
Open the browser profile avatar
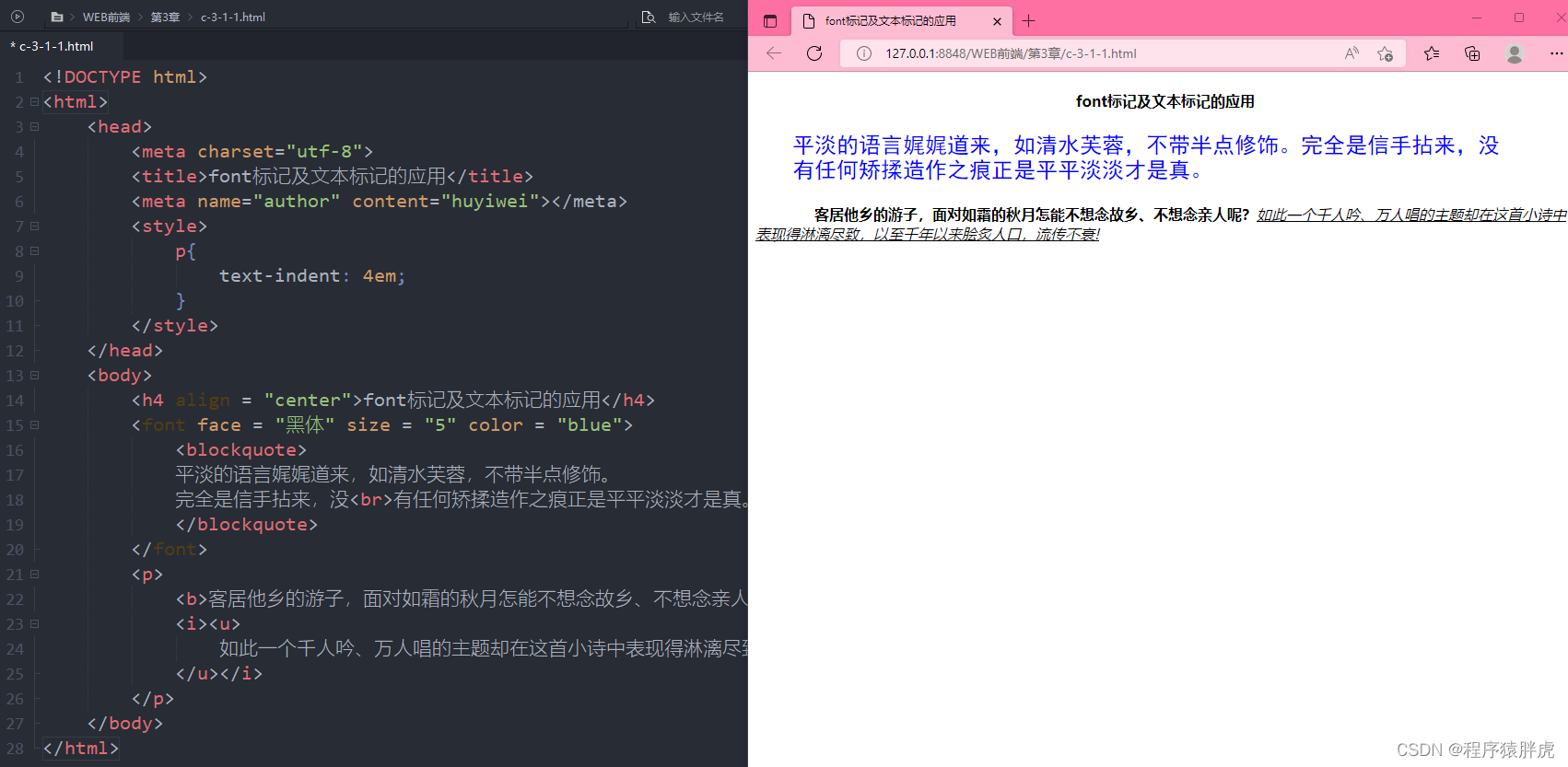tap(1515, 53)
